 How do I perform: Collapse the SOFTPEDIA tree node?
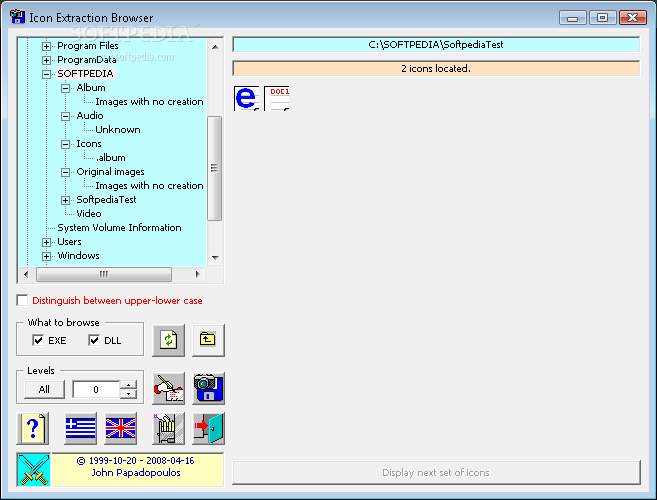coord(47,74)
